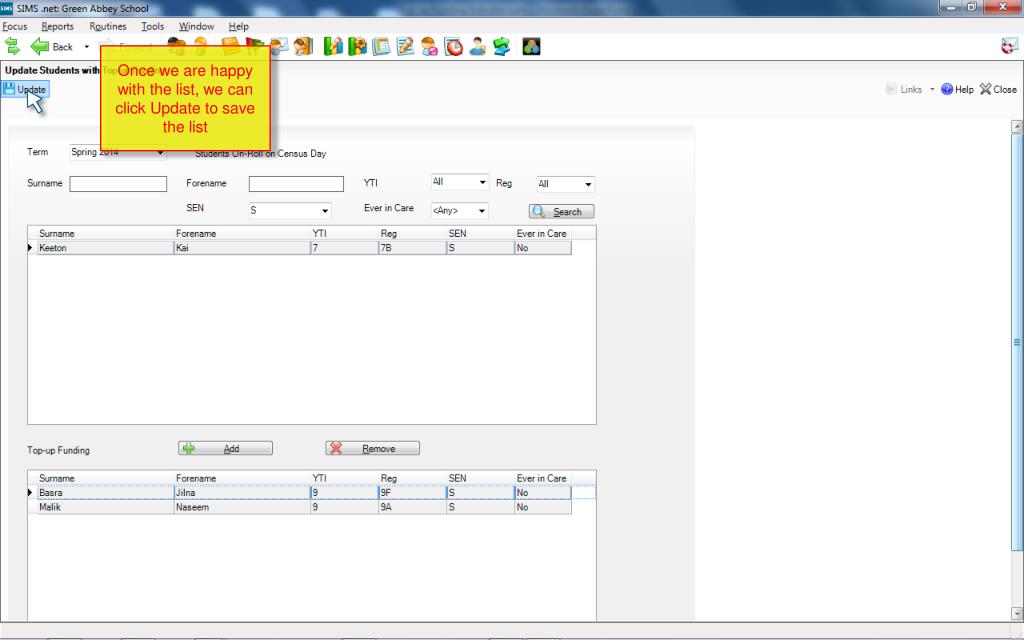This screenshot has width=1024, height=640.
Task: Open the Focus menu
Action: tap(15, 26)
